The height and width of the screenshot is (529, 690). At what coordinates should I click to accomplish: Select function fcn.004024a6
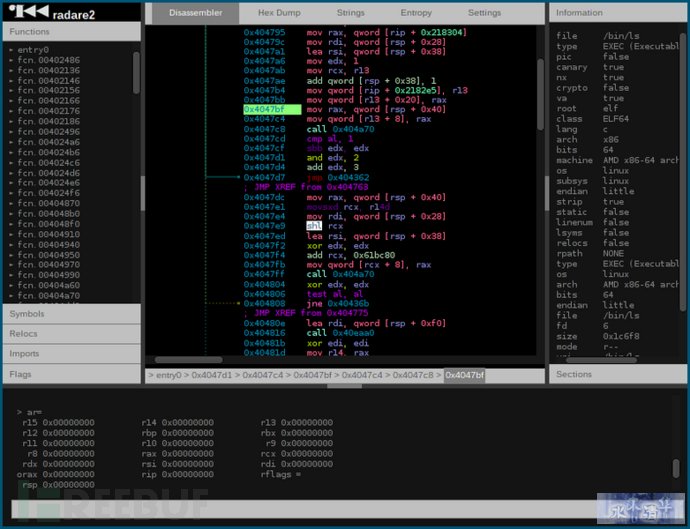click(x=48, y=142)
